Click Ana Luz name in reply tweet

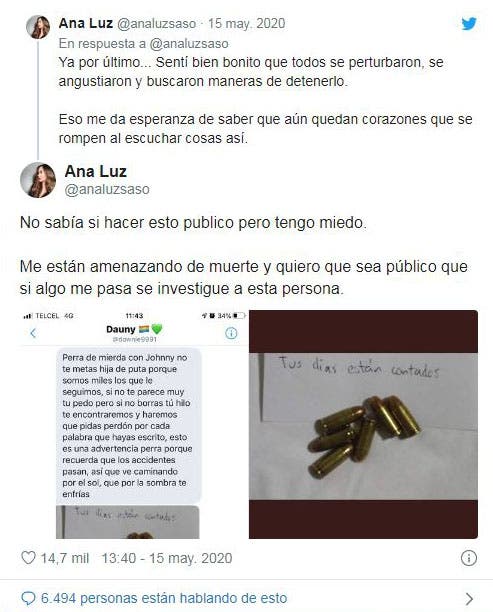[x=86, y=23]
